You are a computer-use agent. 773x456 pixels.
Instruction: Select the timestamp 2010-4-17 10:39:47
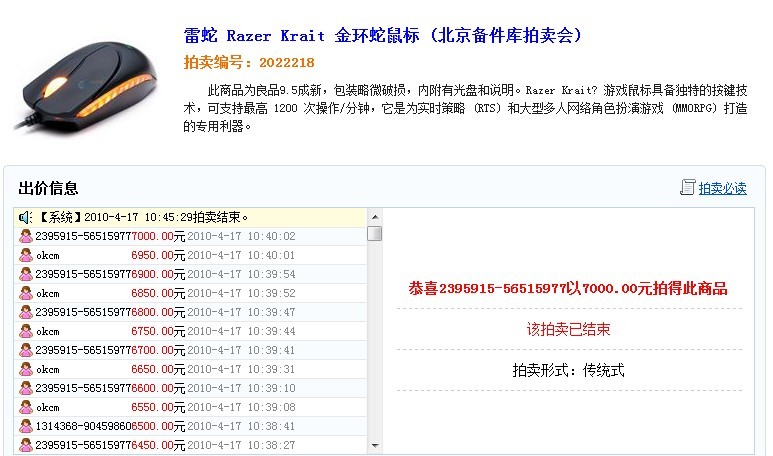pyautogui.click(x=241, y=312)
